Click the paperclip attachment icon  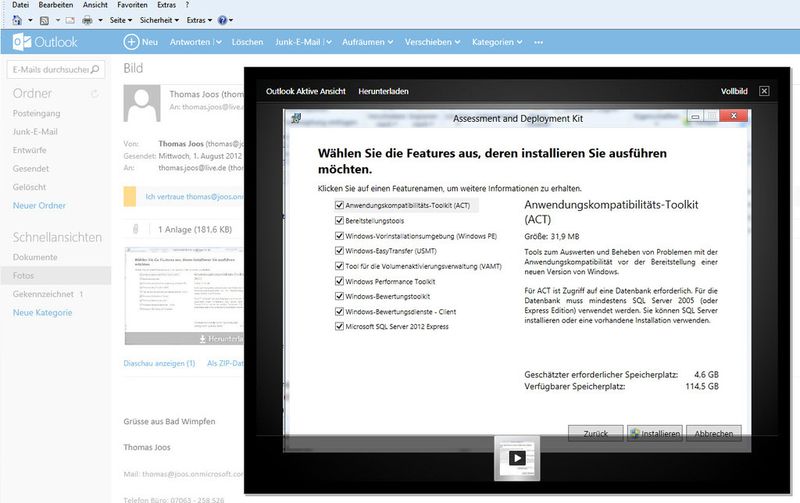click(136, 230)
